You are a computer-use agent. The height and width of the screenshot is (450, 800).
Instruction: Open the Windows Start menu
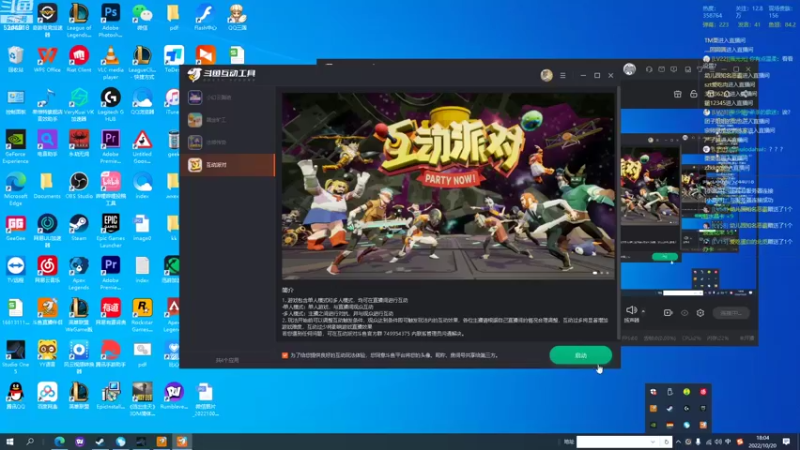point(10,441)
